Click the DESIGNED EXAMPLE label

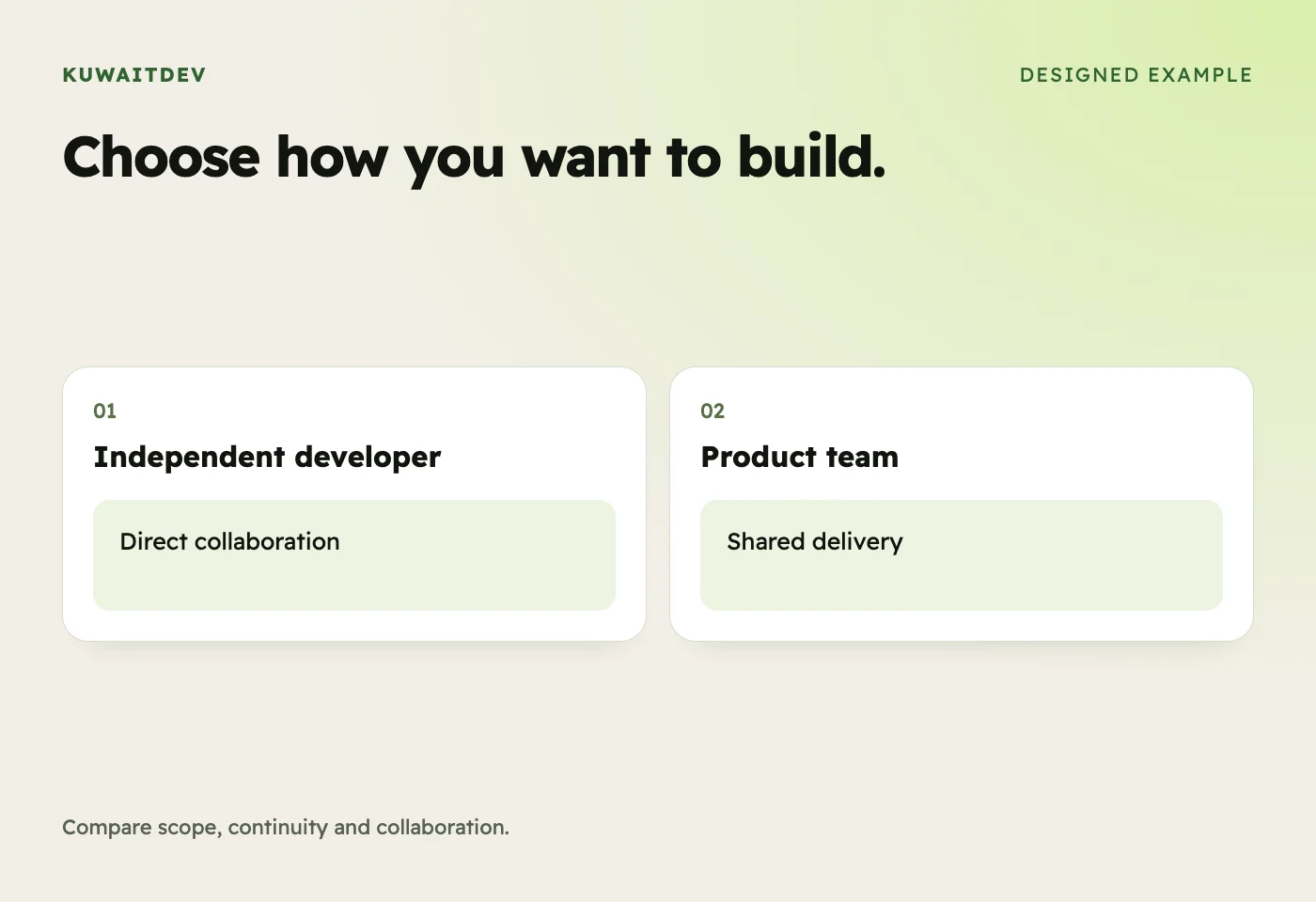coord(1136,75)
